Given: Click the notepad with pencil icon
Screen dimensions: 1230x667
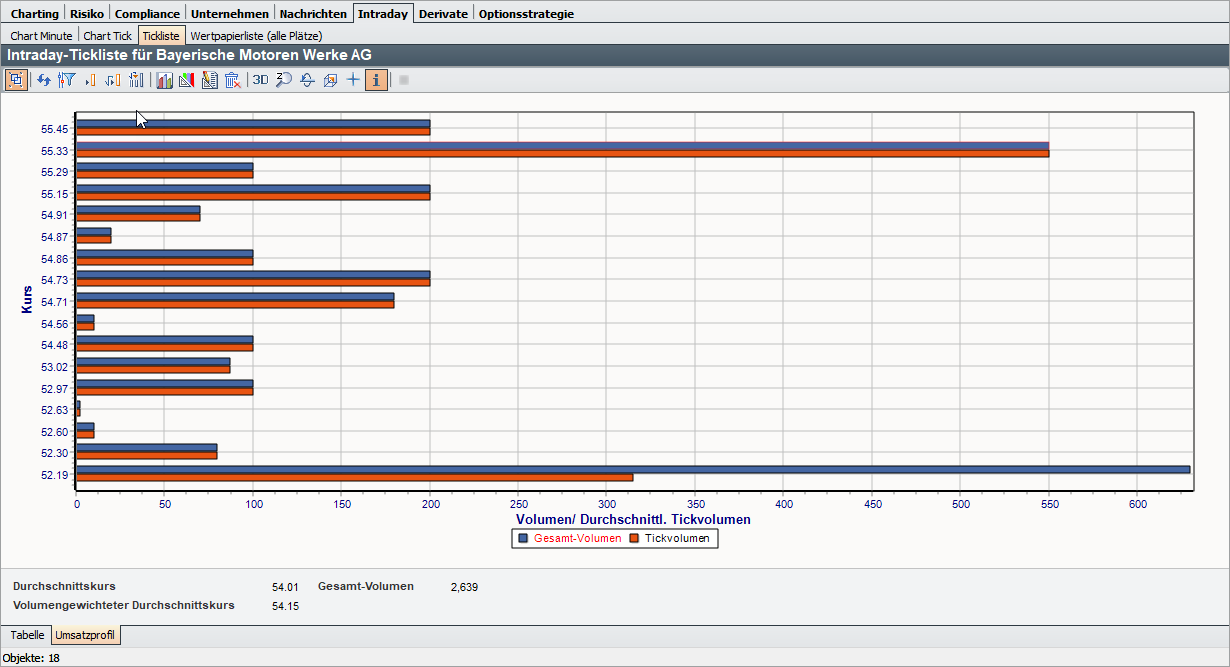Looking at the screenshot, I should pyautogui.click(x=209, y=80).
